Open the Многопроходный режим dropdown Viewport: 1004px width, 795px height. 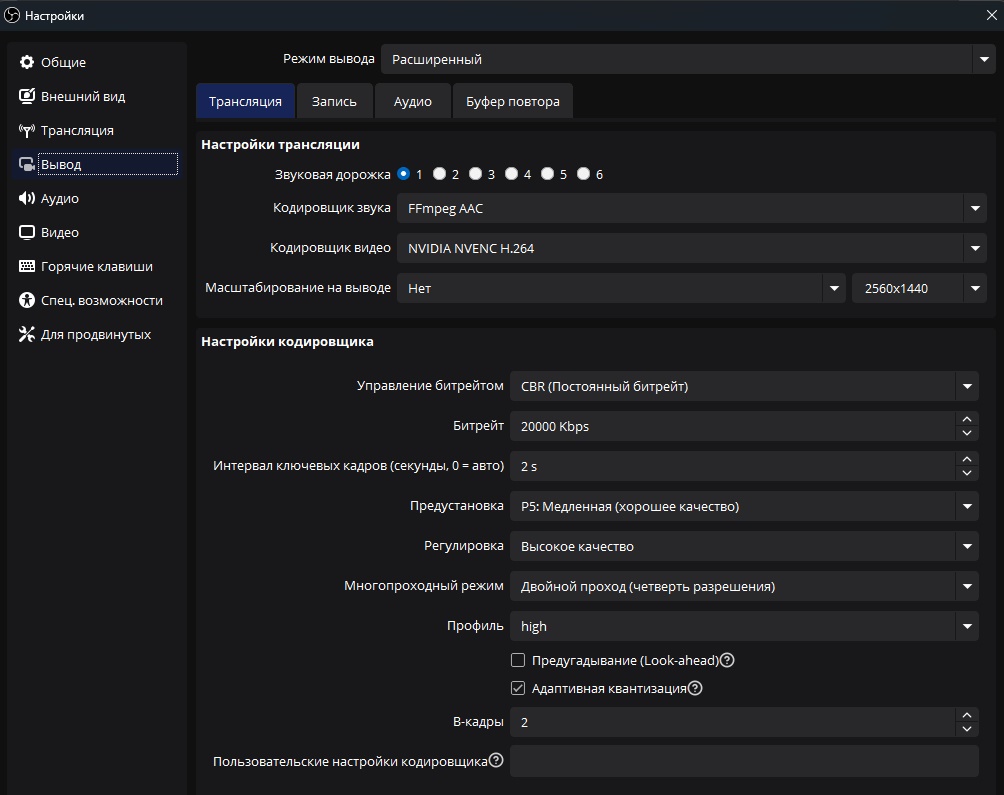pos(744,586)
